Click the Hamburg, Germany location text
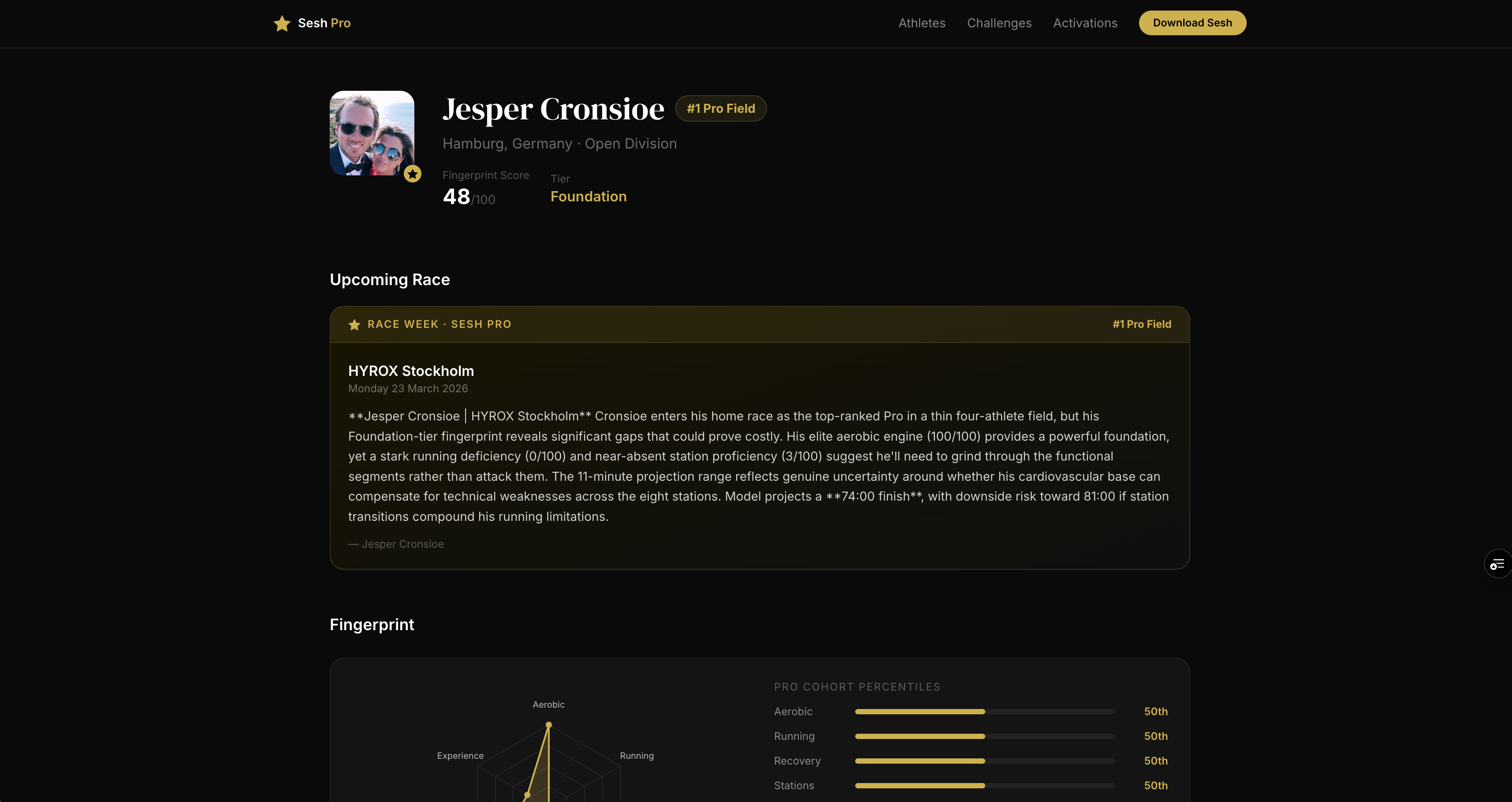 click(x=507, y=143)
